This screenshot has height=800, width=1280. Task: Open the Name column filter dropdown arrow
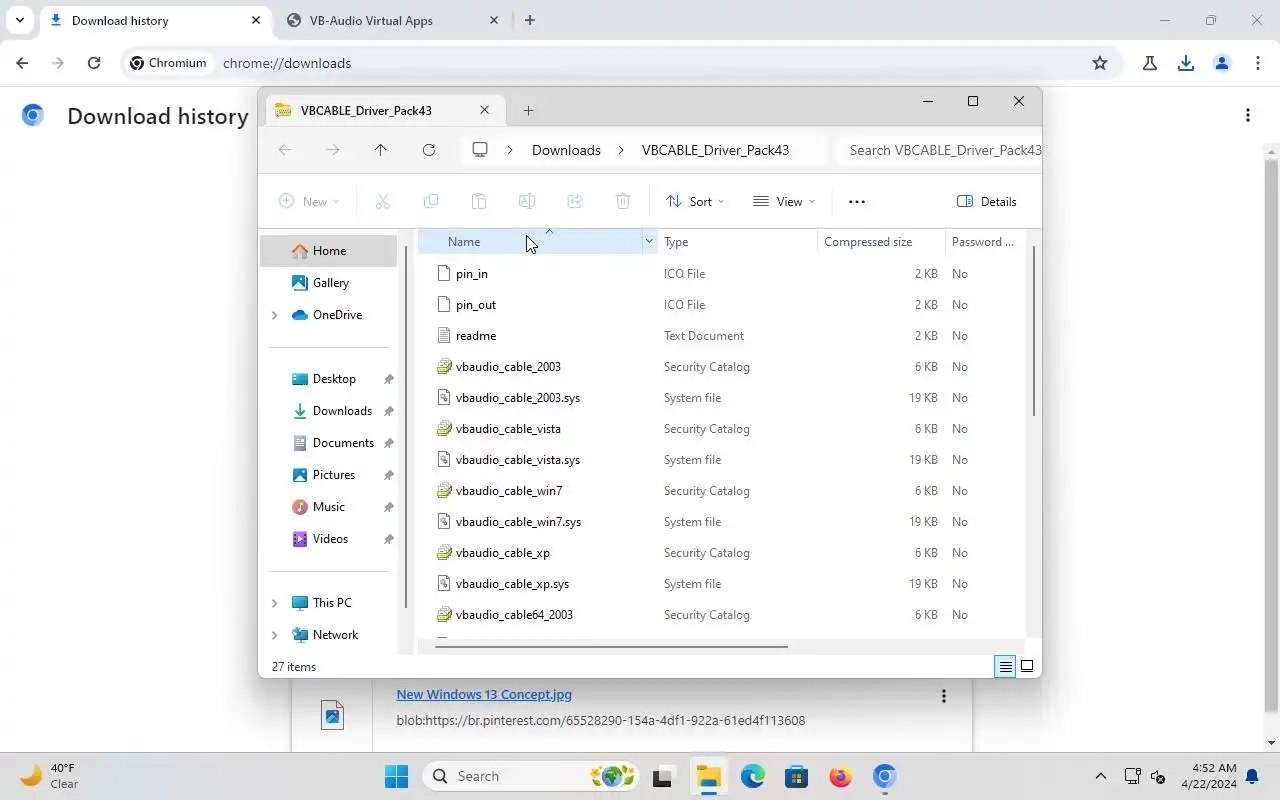(x=648, y=241)
